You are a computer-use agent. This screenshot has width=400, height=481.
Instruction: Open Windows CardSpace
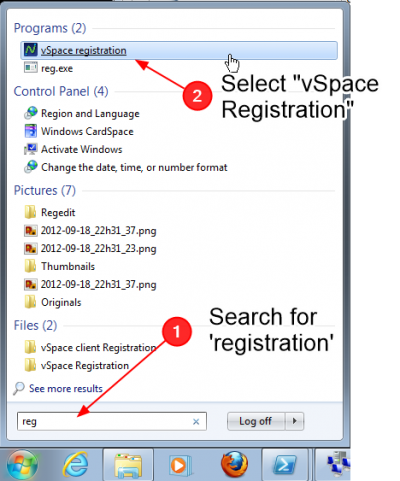(x=87, y=132)
